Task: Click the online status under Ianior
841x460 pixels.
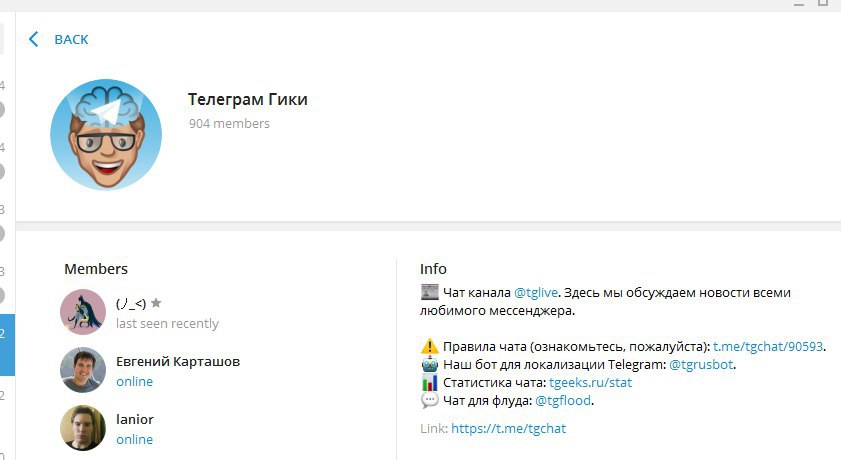Action: (135, 439)
